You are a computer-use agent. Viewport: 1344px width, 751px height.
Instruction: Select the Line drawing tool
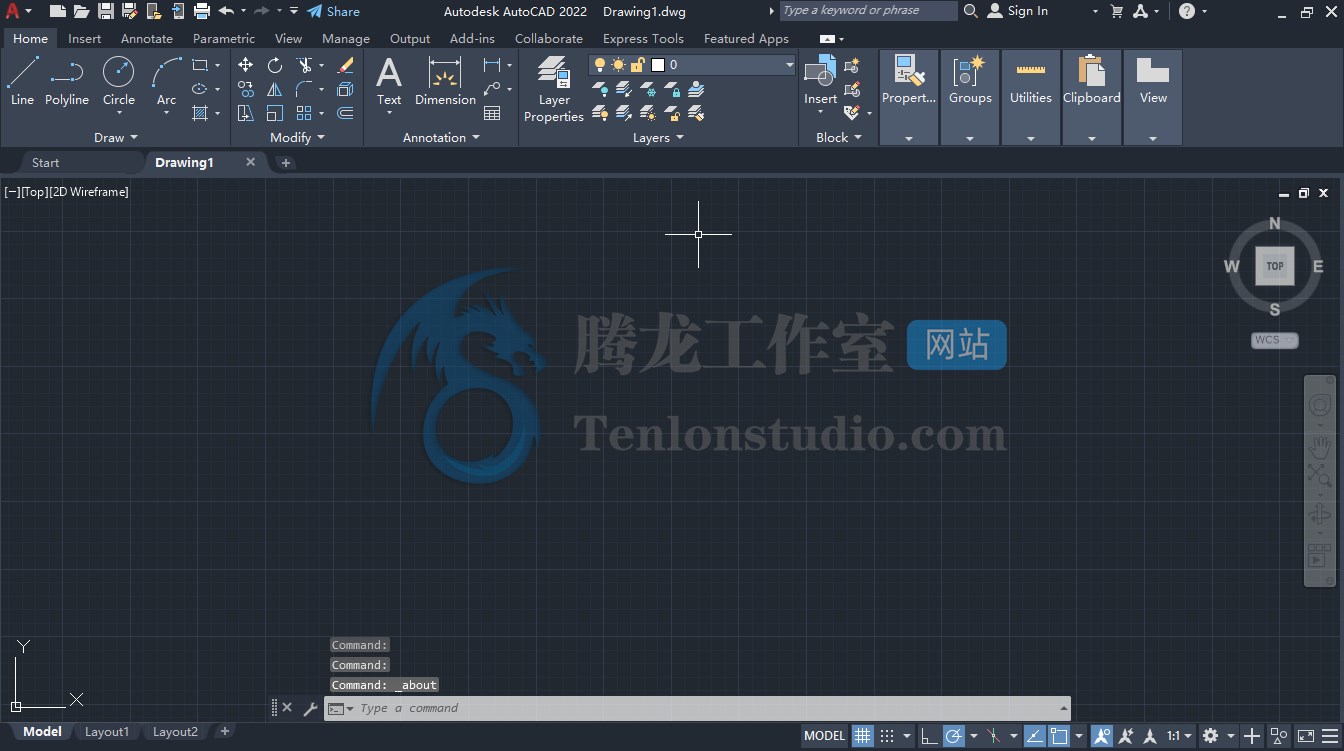pos(22,81)
